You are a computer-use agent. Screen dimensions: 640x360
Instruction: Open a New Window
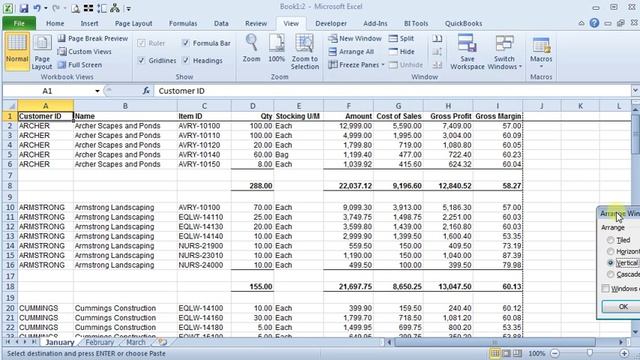coord(355,38)
